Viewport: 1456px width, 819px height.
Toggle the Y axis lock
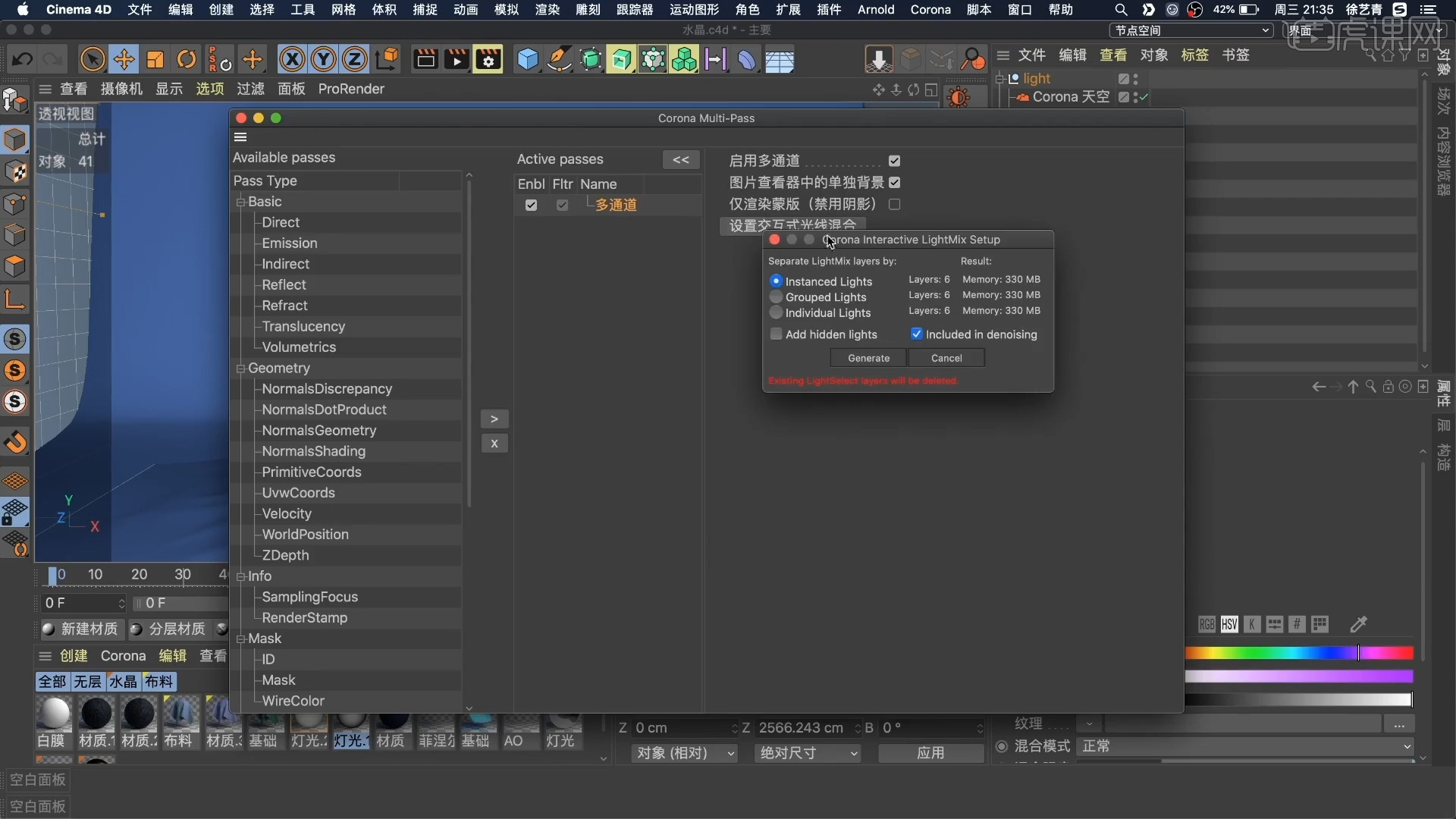point(324,59)
